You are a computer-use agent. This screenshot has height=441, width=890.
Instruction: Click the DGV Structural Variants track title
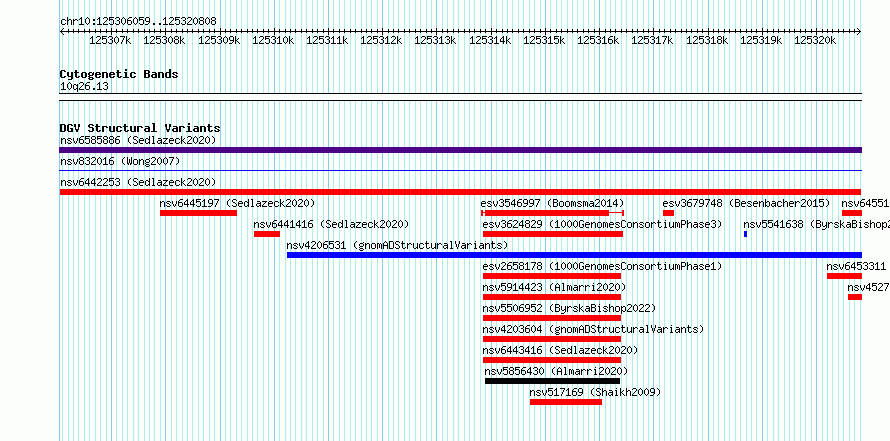(140, 128)
